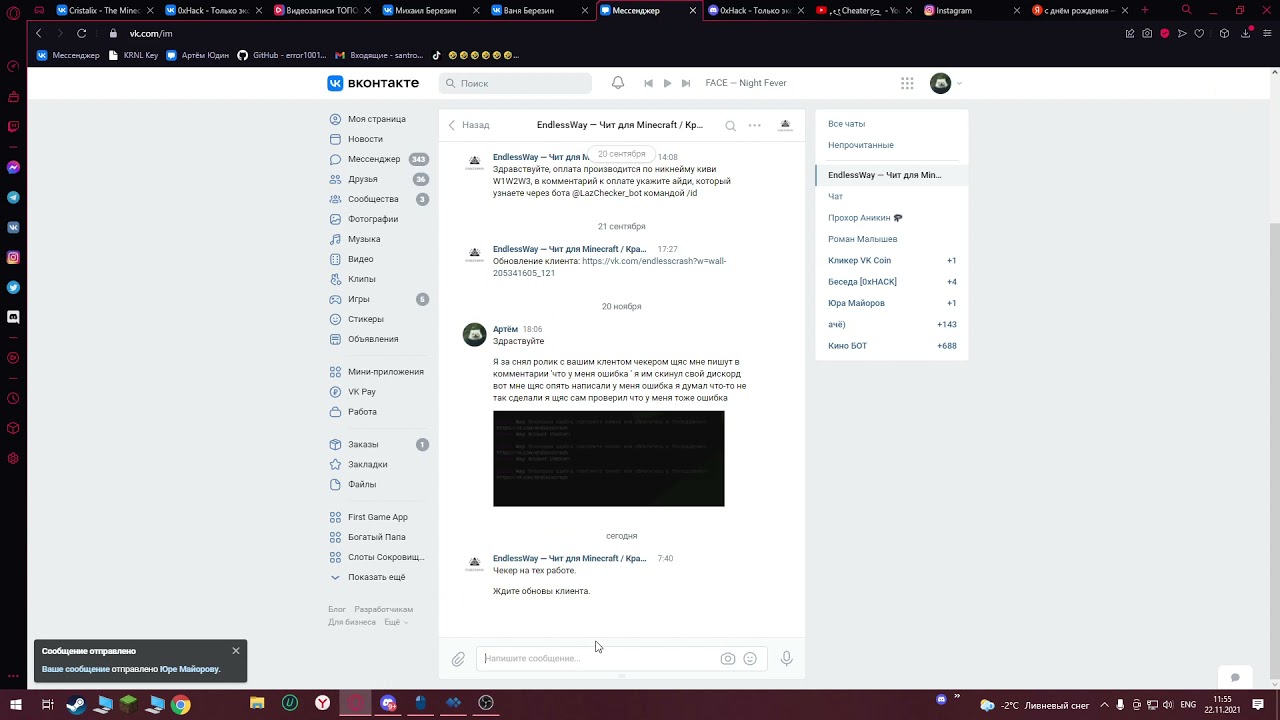
Task: Open the Юра Майоров chat
Action: click(x=892, y=303)
